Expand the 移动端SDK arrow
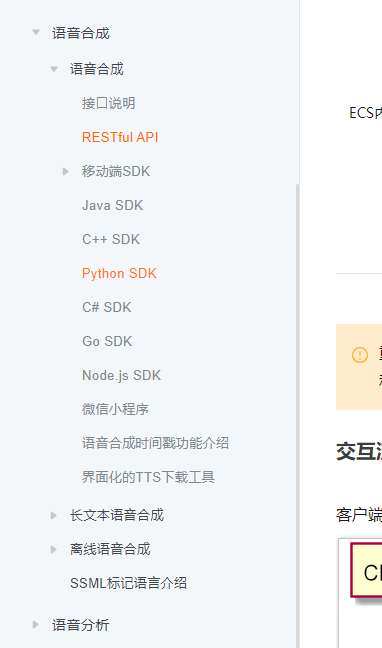Viewport: 382px width, 648px height. coord(65,171)
